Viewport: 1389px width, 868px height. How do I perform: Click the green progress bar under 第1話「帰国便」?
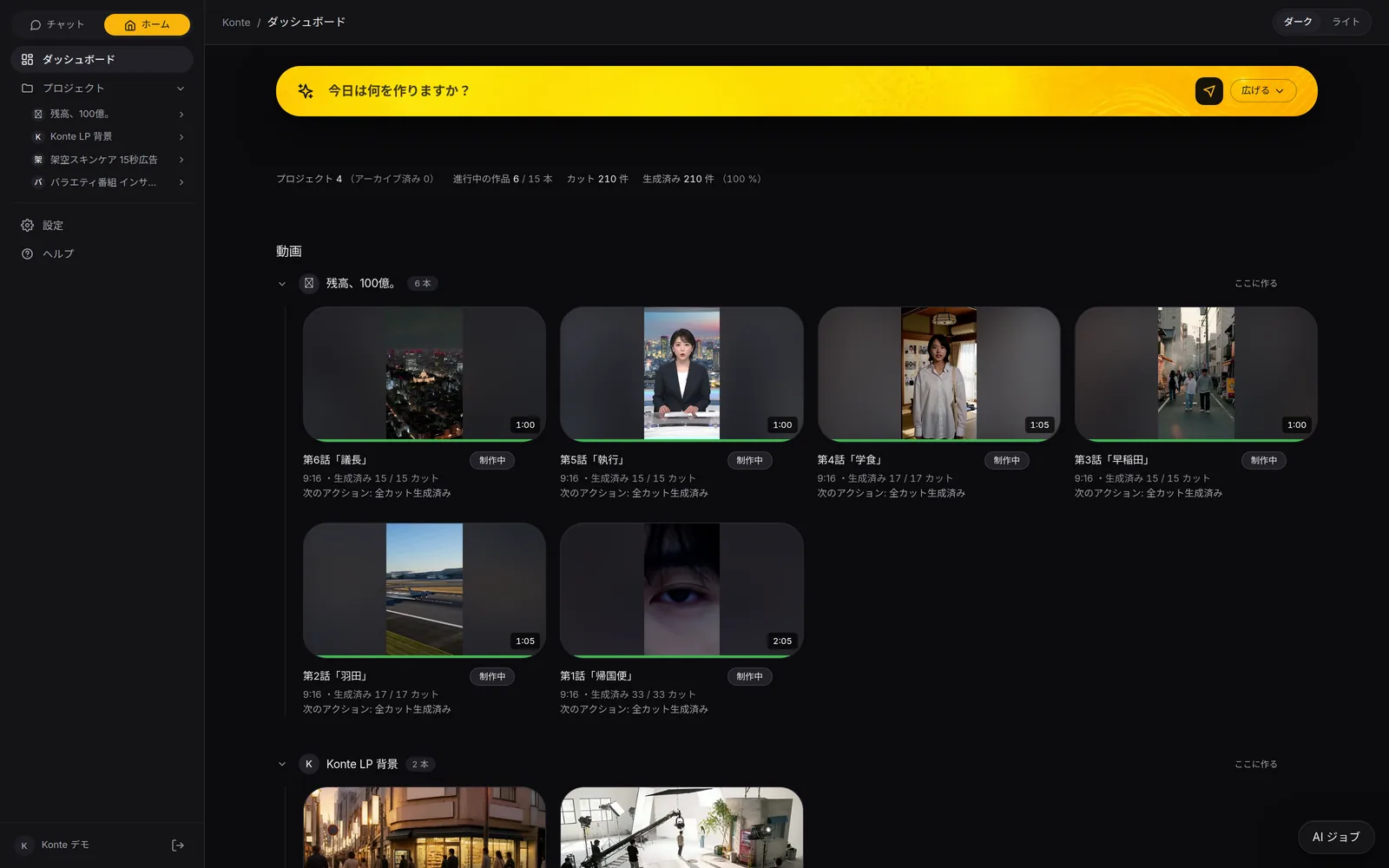pyautogui.click(x=681, y=656)
